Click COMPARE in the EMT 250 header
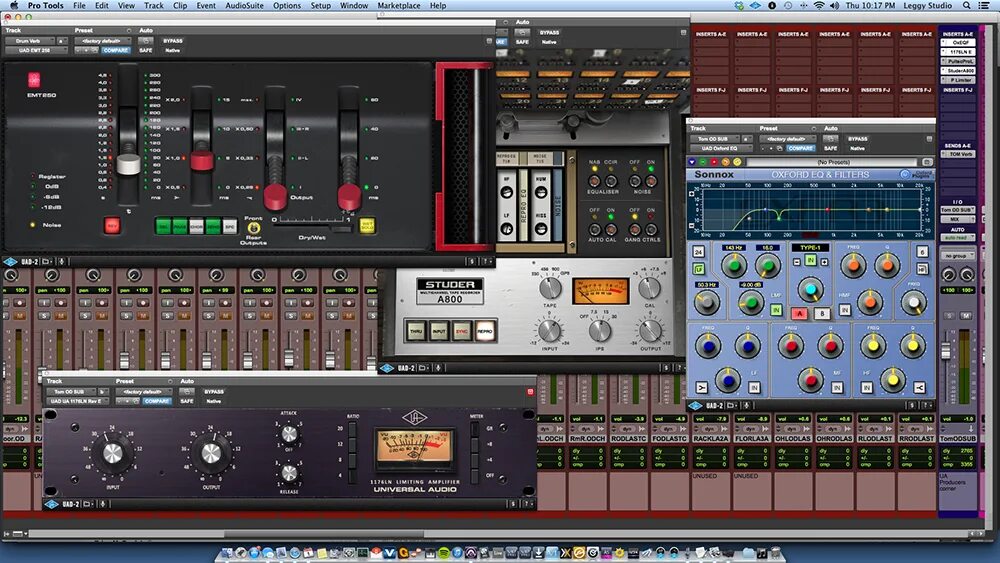Screen dimensions: 1000x563 (115, 50)
